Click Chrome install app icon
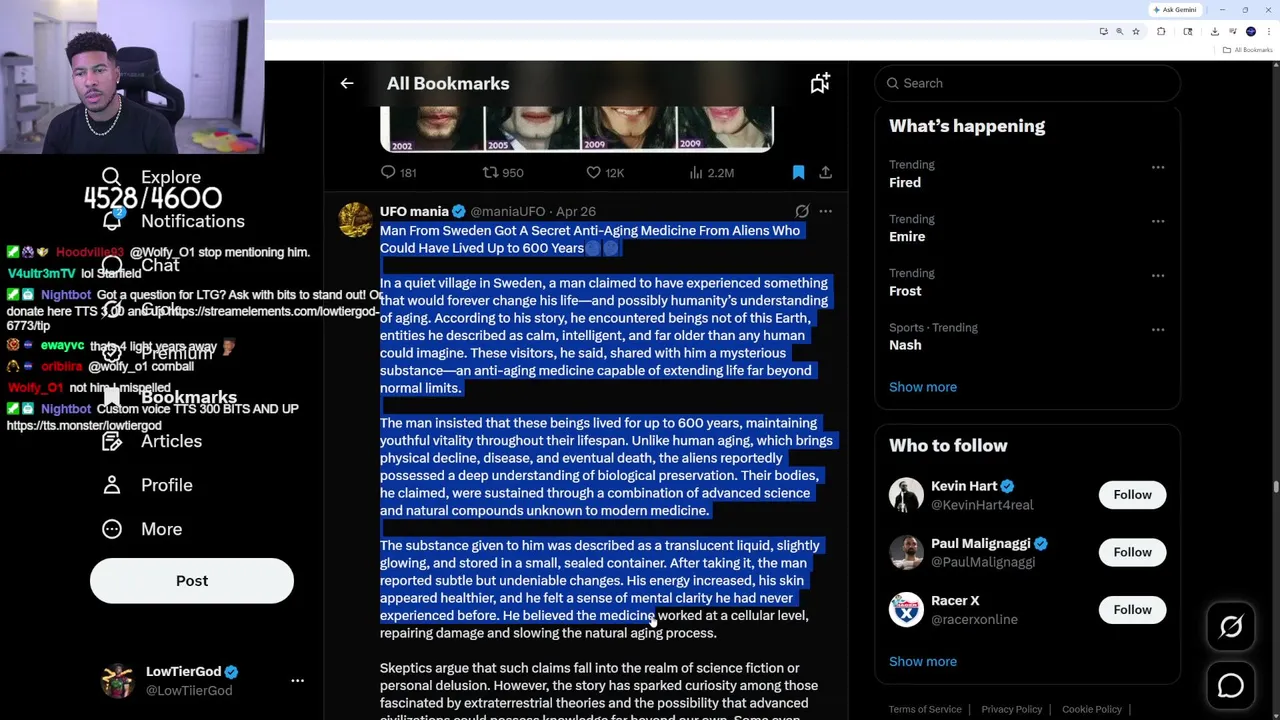1280x720 pixels. pyautogui.click(x=1103, y=32)
